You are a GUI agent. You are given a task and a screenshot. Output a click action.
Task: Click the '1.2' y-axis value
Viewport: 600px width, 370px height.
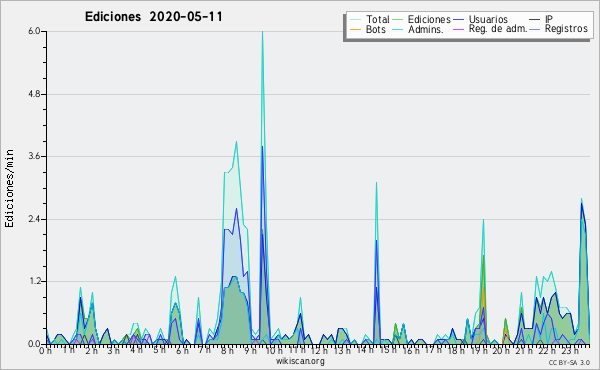point(34,282)
